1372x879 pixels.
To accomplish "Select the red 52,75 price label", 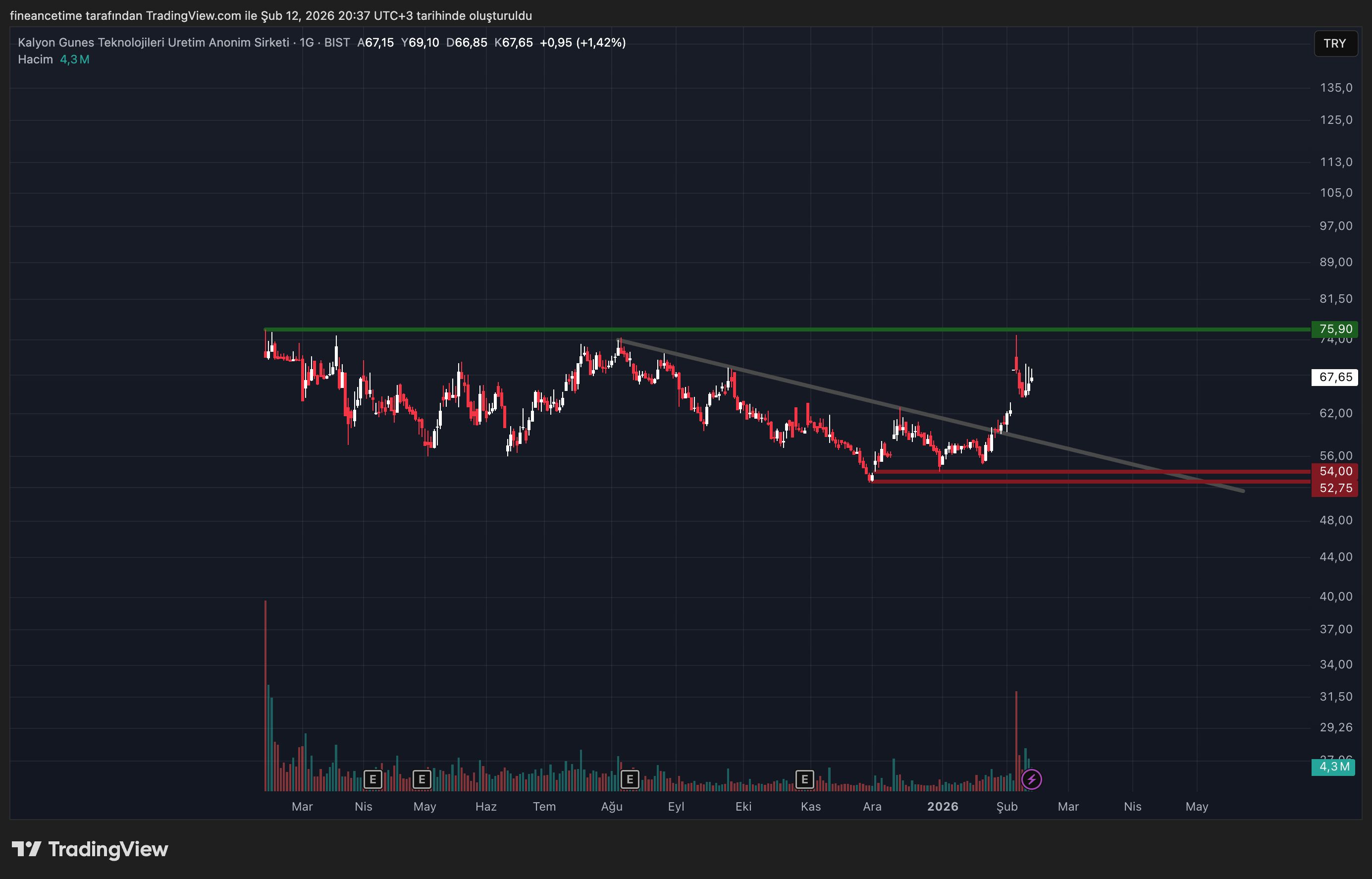I will [1335, 489].
